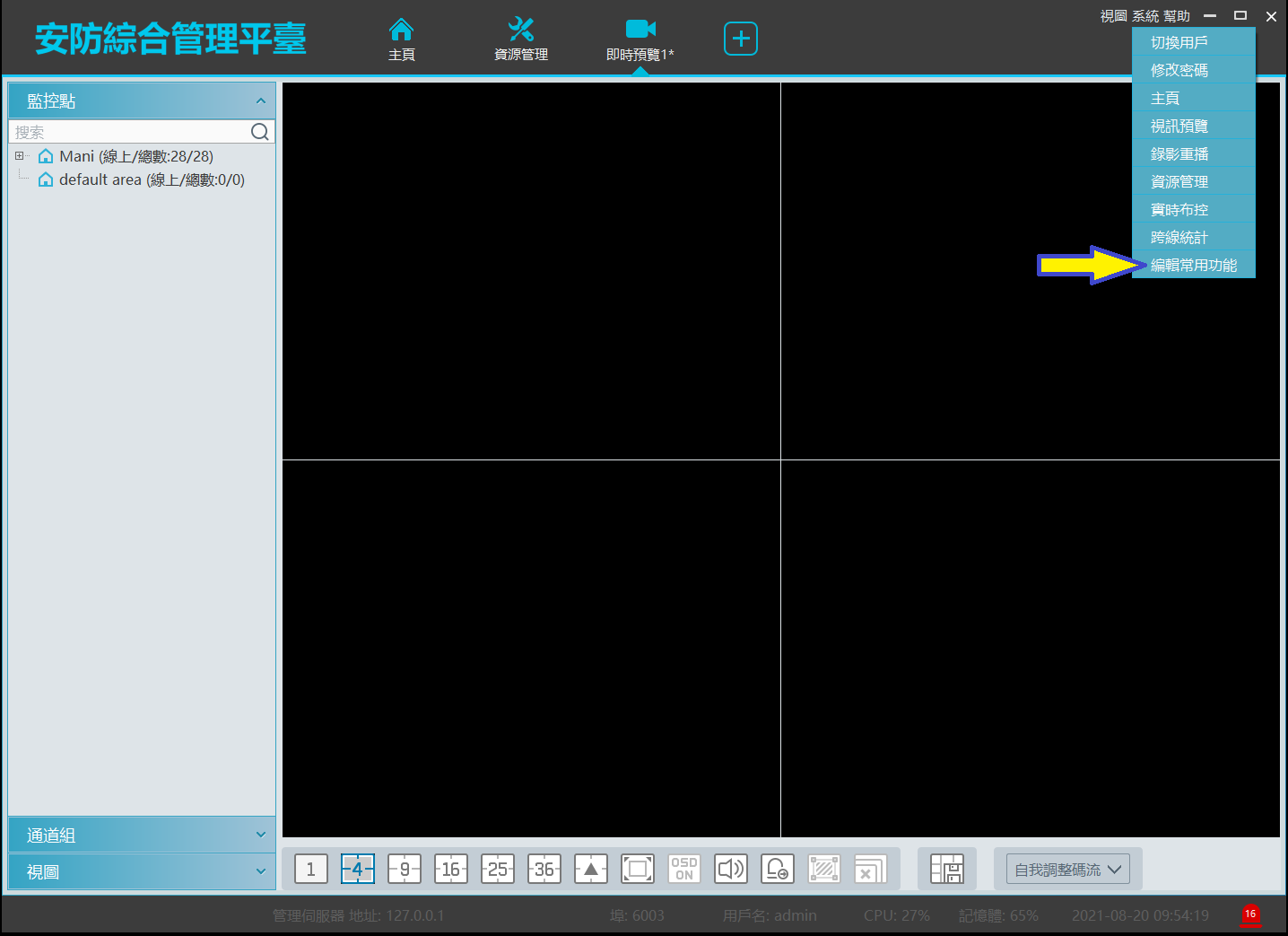Choose 錄影重播 playback menu entry

click(1179, 153)
